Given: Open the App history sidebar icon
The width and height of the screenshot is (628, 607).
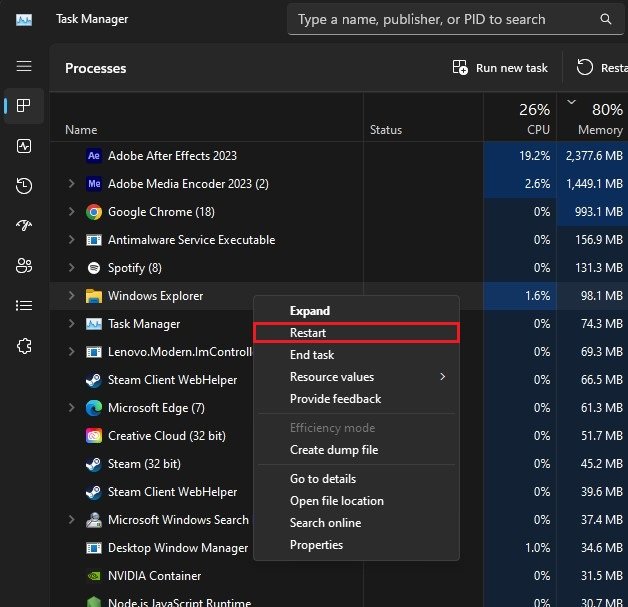Looking at the screenshot, I should 24,186.
